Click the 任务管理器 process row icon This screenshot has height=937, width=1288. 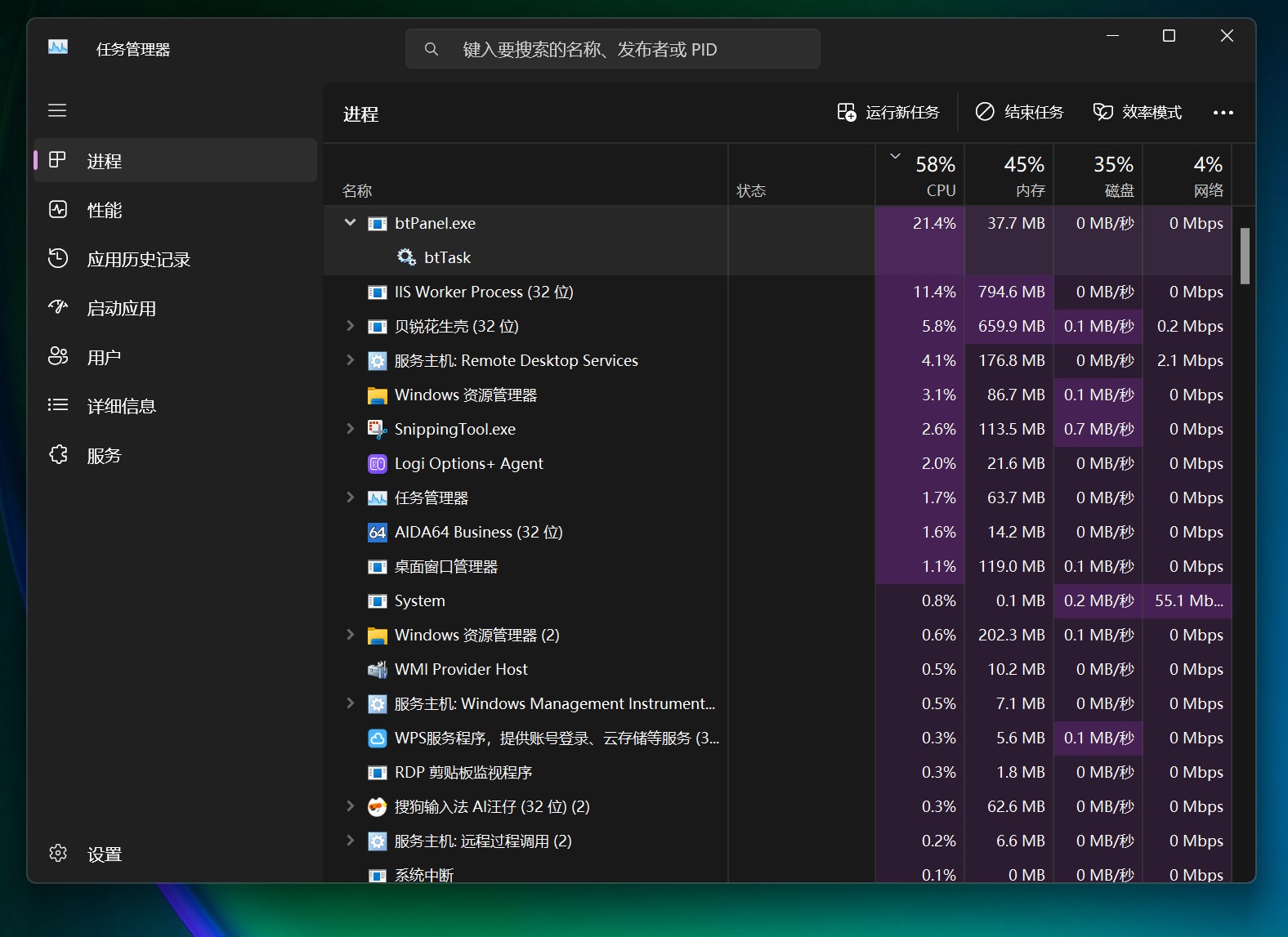point(377,498)
